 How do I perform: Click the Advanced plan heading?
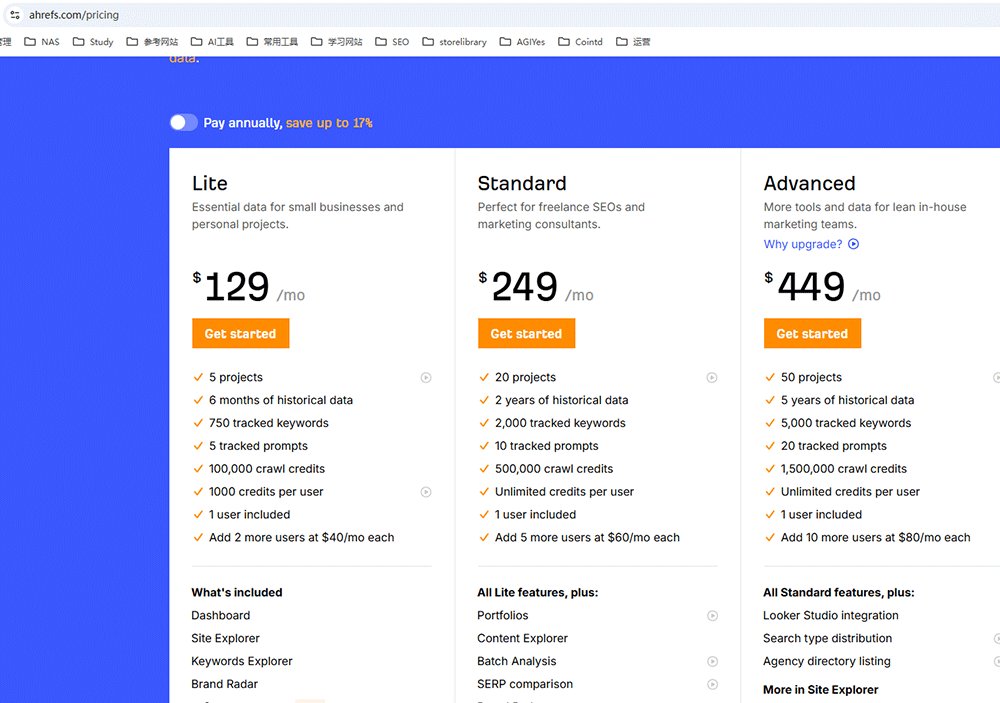809,183
